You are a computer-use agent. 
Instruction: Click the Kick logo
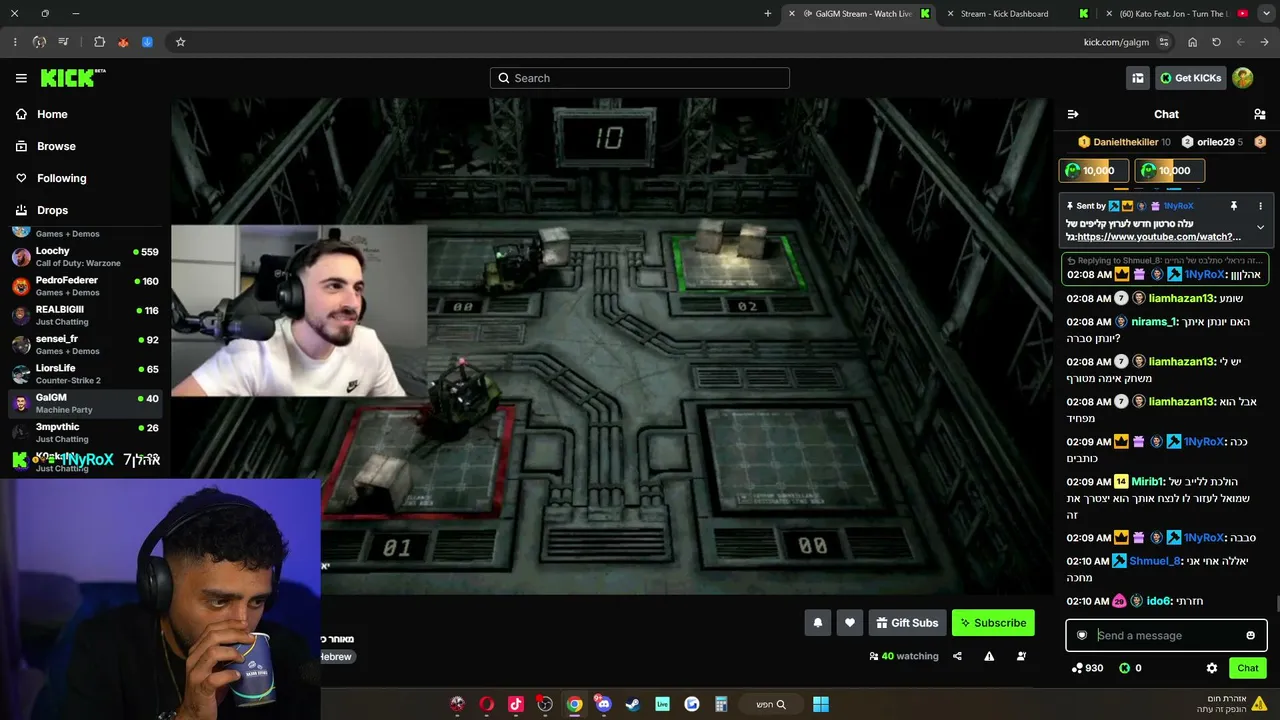[x=73, y=78]
